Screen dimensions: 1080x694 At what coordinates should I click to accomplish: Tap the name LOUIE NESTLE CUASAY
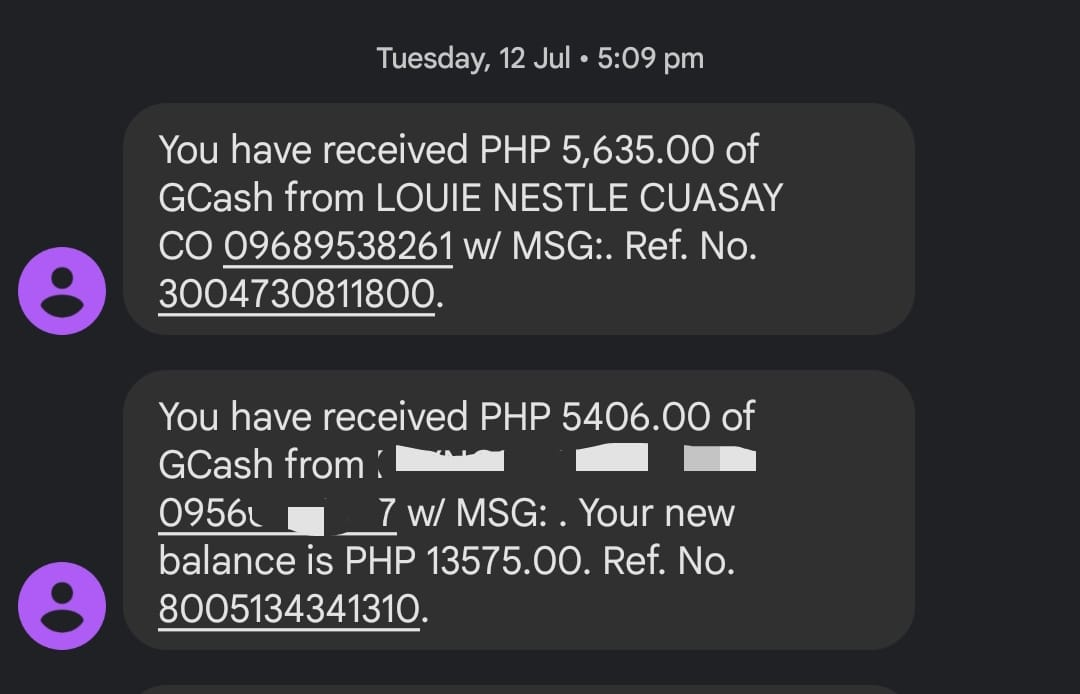pyautogui.click(x=579, y=198)
